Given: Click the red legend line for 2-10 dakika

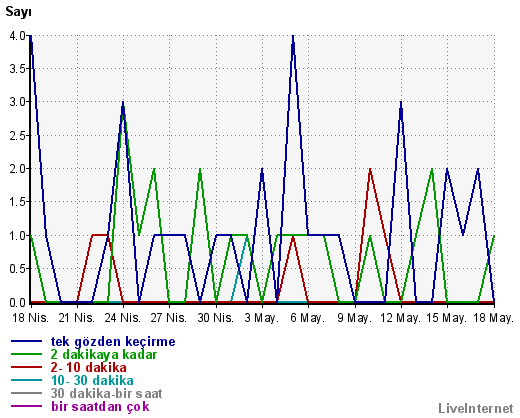Looking at the screenshot, I should (x=26, y=367).
